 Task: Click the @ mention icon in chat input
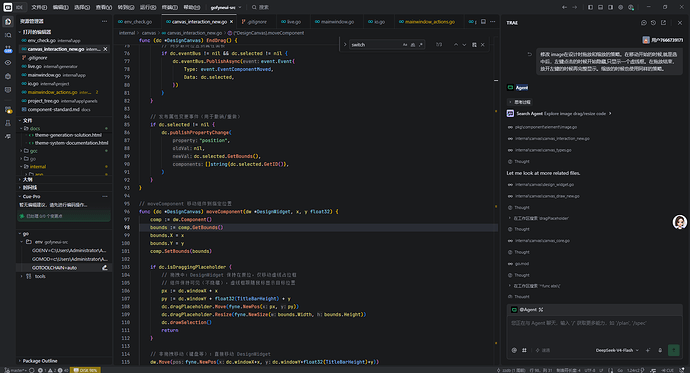tap(514, 351)
